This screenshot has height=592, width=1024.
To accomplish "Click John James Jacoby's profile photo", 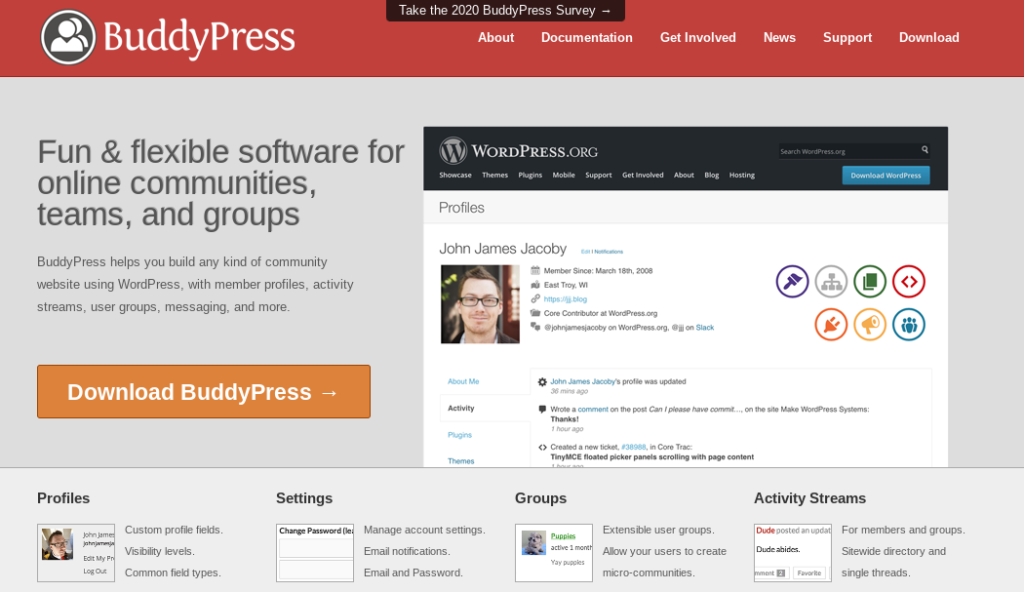I will (x=480, y=304).
